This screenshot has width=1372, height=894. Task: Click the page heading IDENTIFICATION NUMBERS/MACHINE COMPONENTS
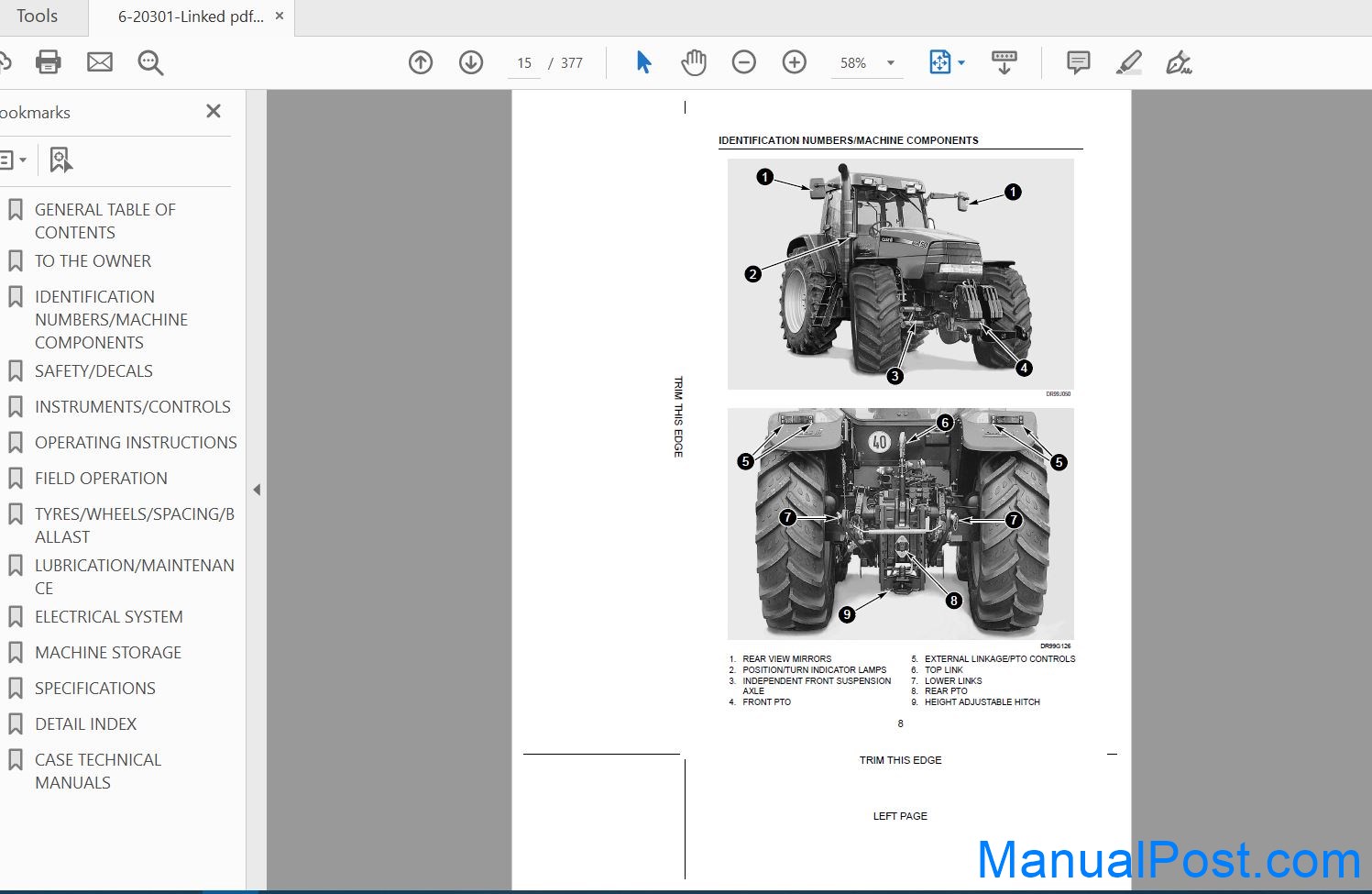tap(848, 140)
